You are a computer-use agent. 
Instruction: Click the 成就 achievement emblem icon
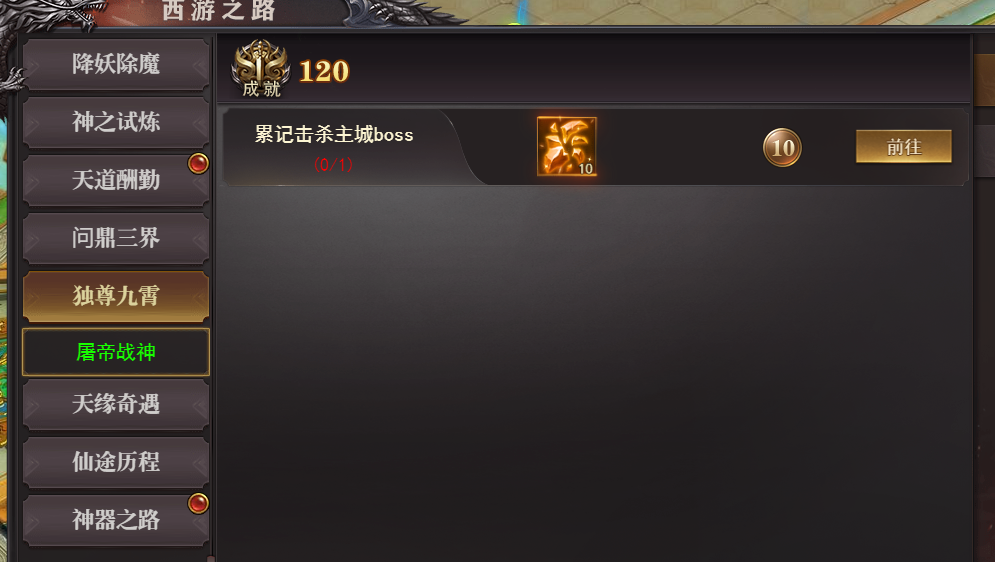[261, 69]
